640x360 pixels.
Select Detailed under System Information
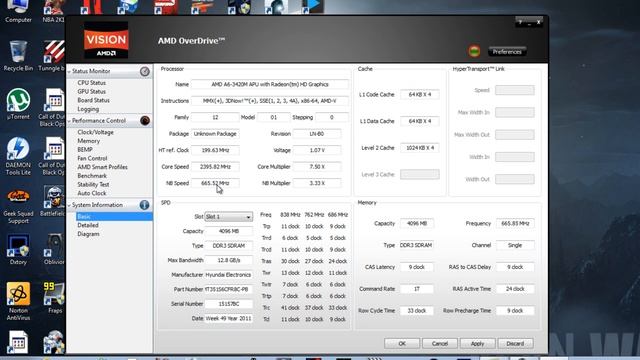[x=88, y=225]
